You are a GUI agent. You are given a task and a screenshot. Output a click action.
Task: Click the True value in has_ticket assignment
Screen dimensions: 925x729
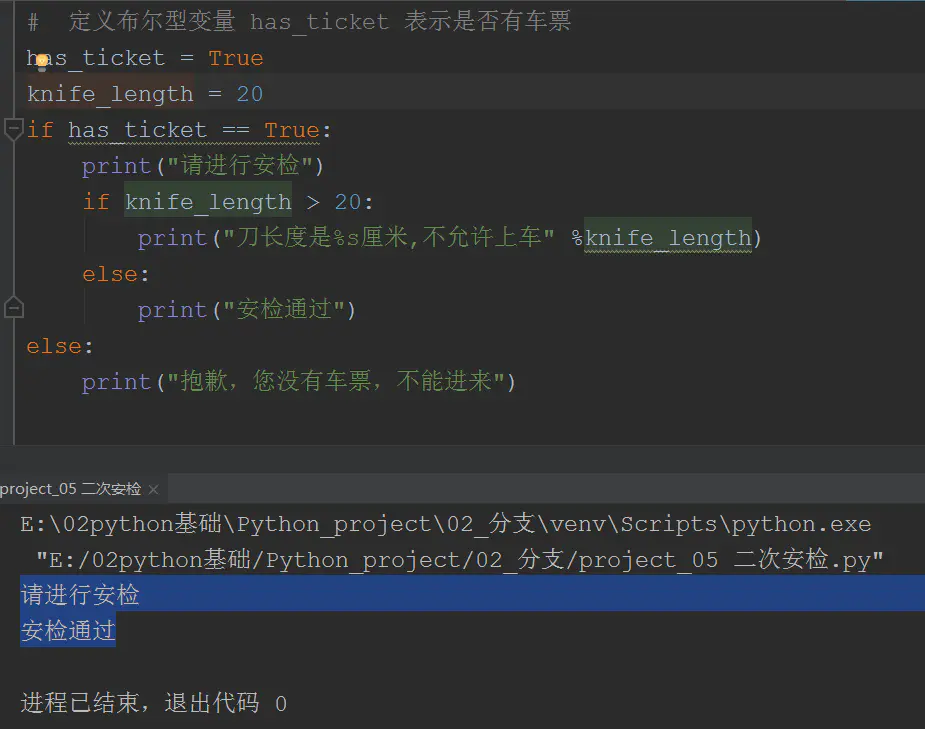tap(235, 58)
